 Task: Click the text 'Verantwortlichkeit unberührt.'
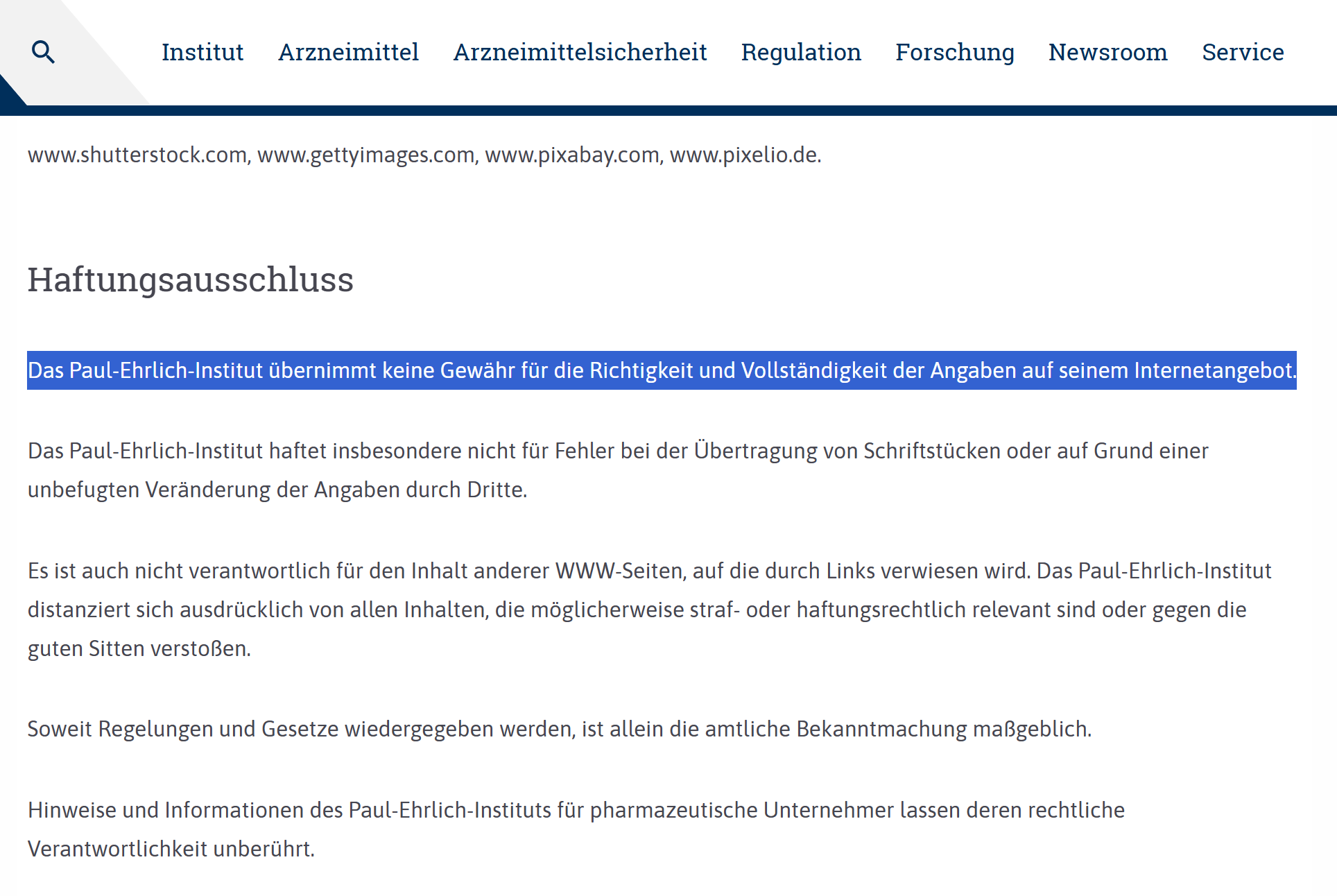[x=171, y=849]
